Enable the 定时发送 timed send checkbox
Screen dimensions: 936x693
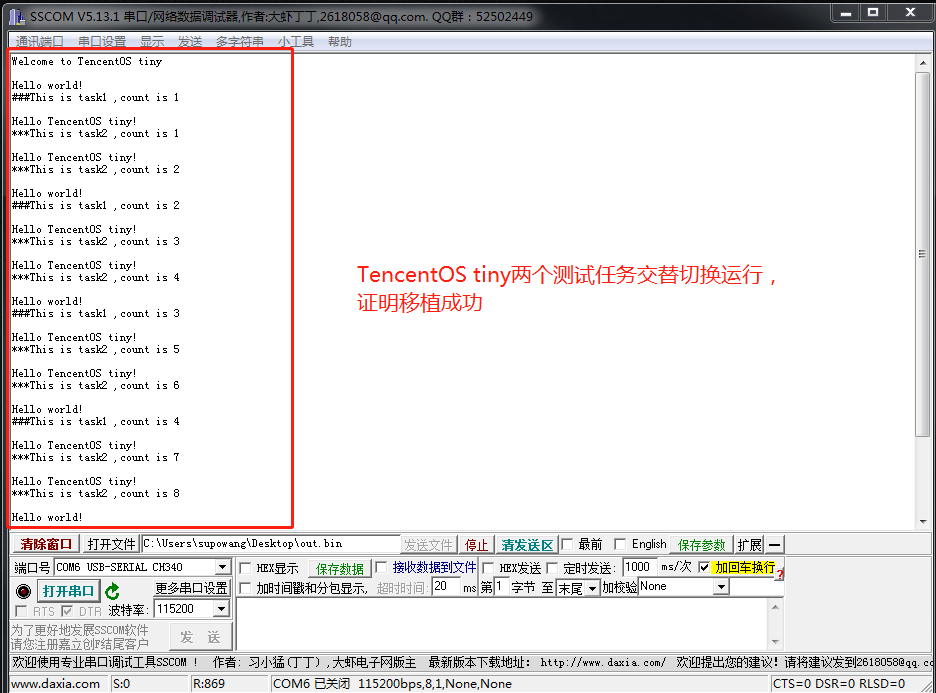pos(552,568)
